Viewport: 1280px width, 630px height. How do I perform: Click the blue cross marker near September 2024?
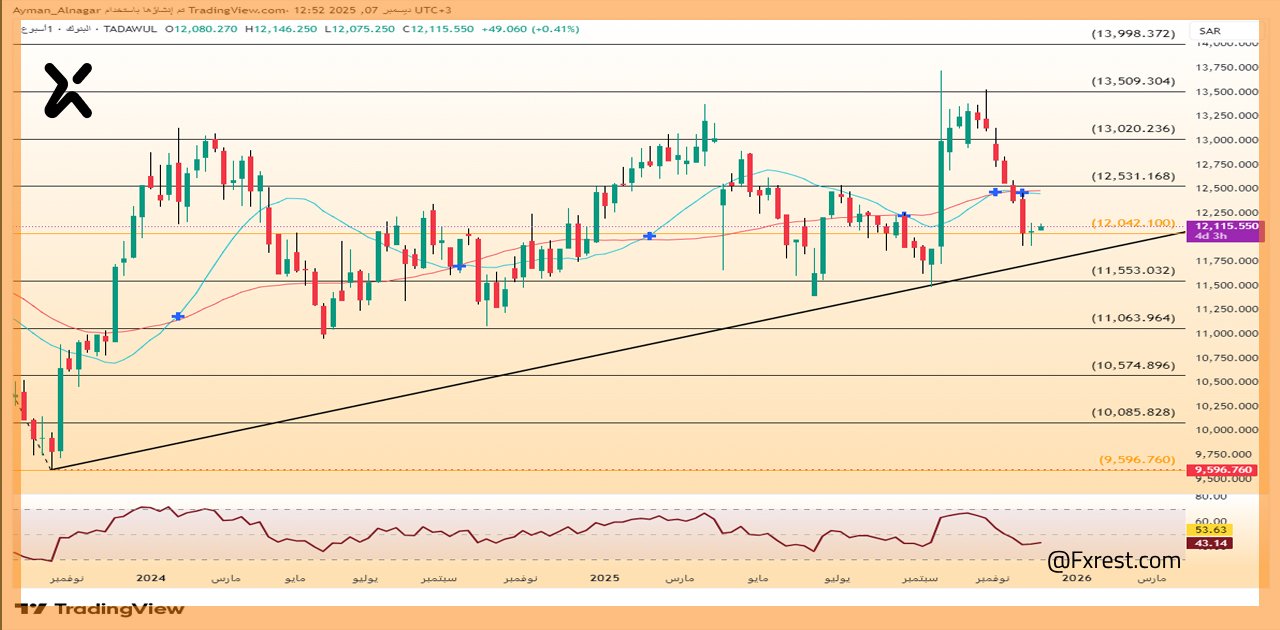[x=459, y=266]
